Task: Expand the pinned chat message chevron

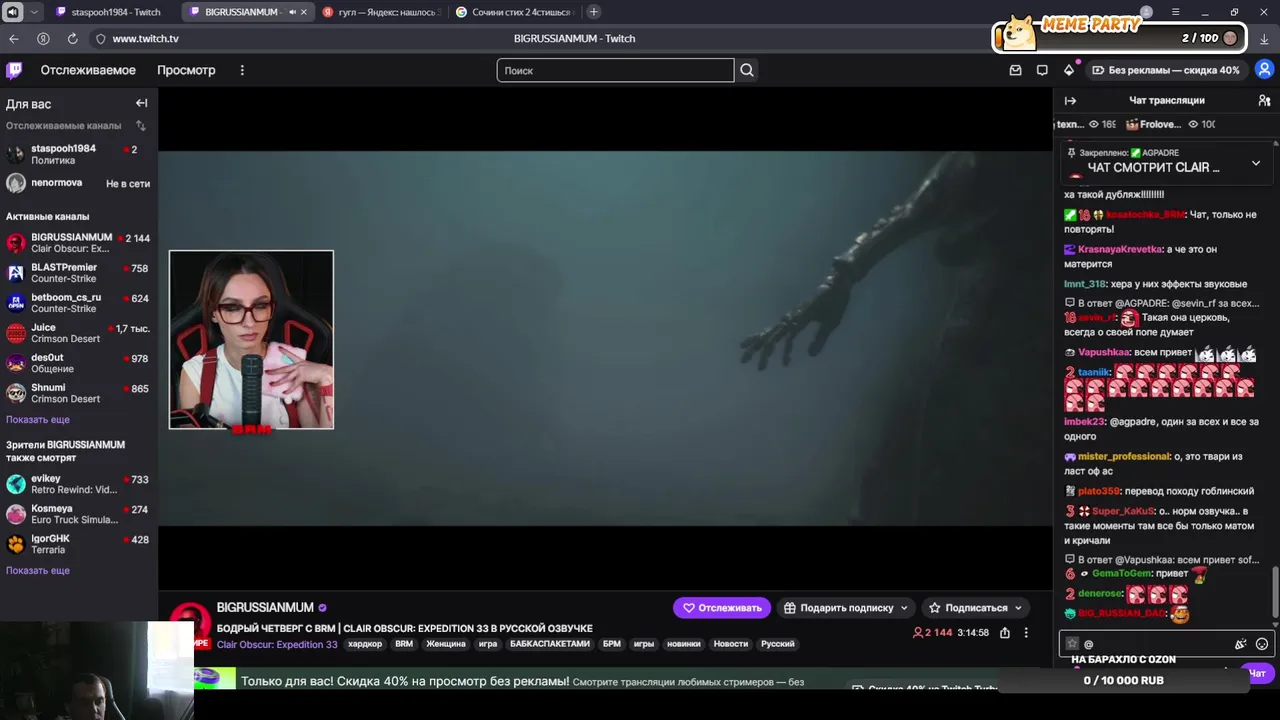Action: click(1256, 163)
